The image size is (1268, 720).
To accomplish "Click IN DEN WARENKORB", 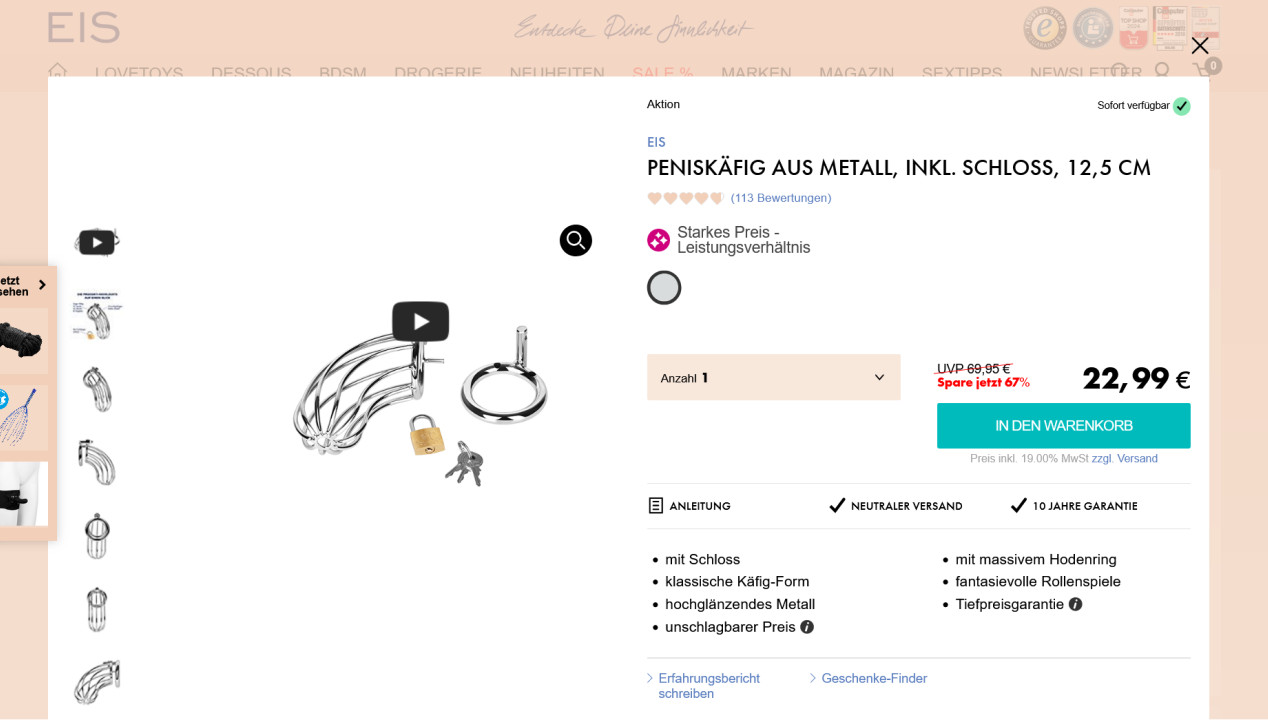I will pos(1063,425).
